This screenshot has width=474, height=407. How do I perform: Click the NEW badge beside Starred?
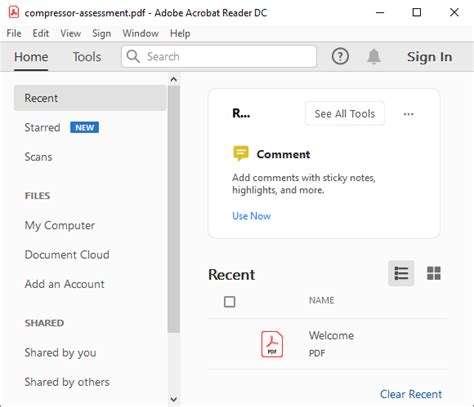(84, 128)
